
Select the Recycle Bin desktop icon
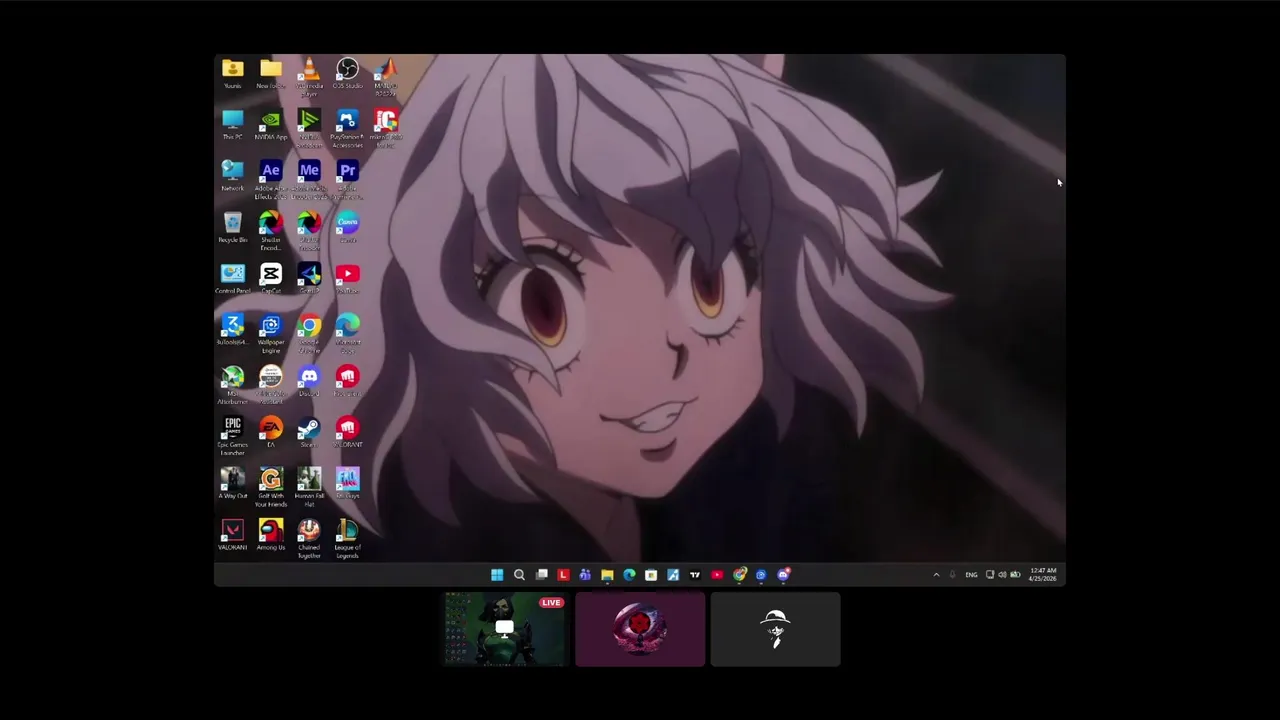click(232, 228)
